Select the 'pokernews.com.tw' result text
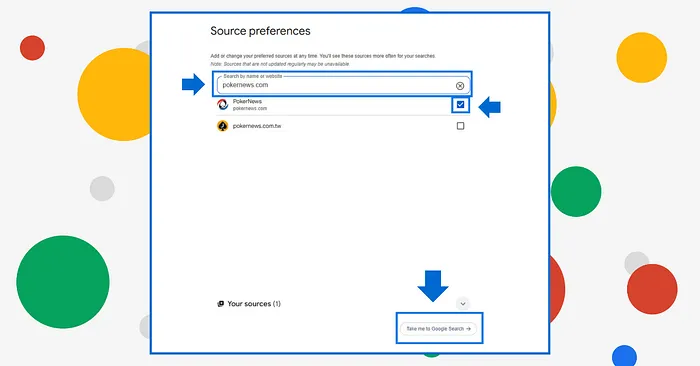The image size is (700, 366). tap(257, 126)
